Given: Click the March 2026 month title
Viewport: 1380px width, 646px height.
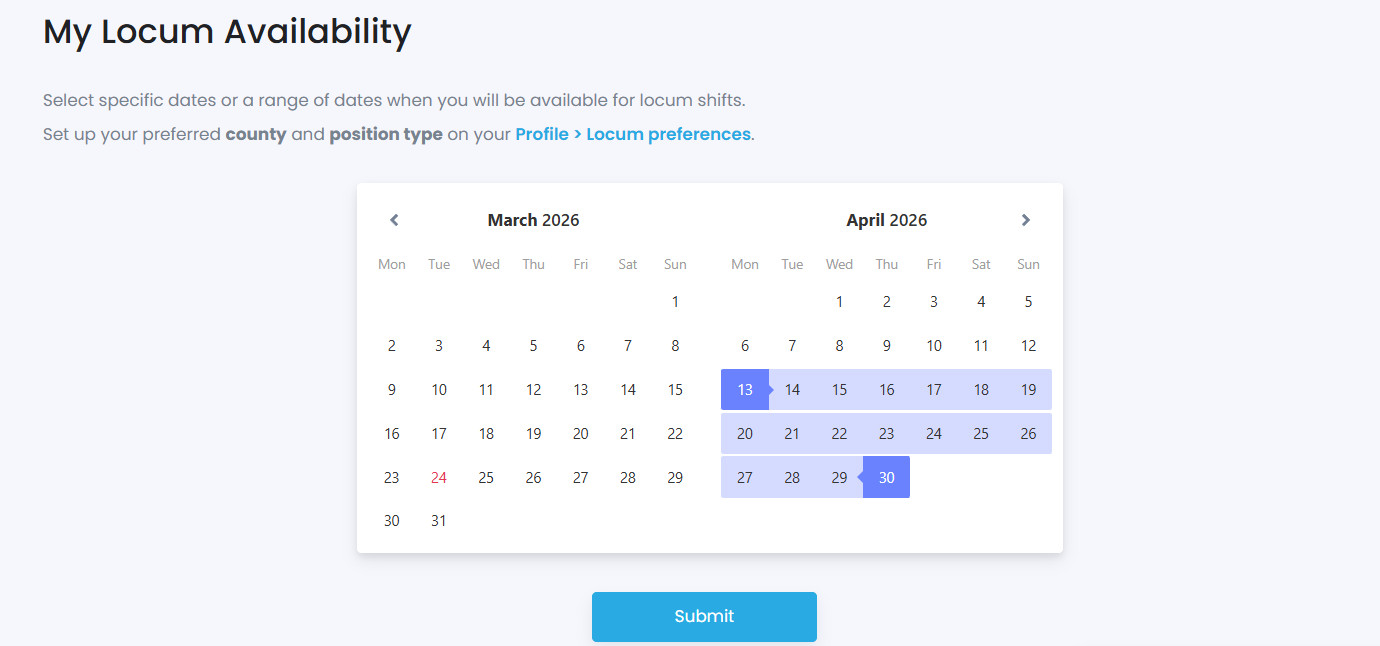Looking at the screenshot, I should click(533, 220).
